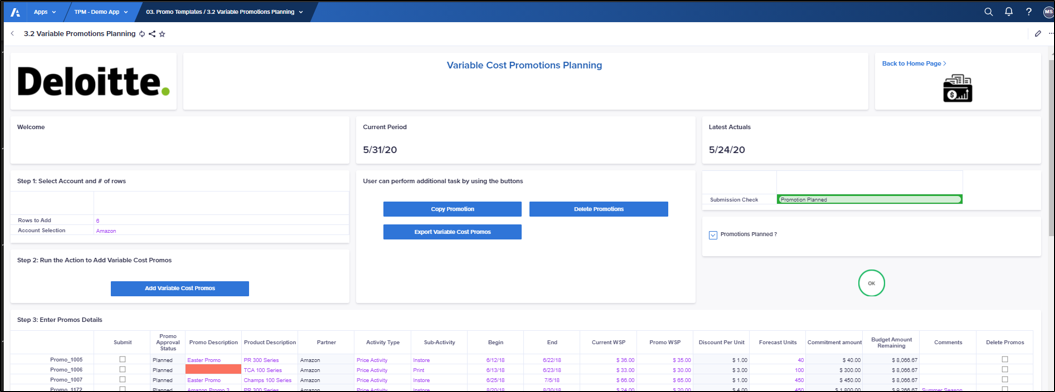Click the Deloitte logo image
This screenshot has height=392, width=1055.
(x=94, y=81)
